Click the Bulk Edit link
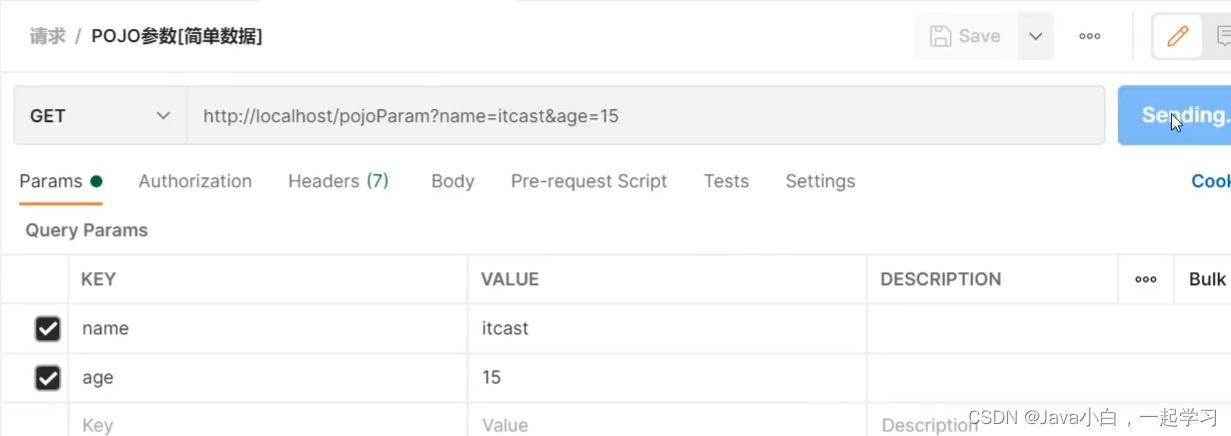This screenshot has height=436, width=1231. [1207, 279]
